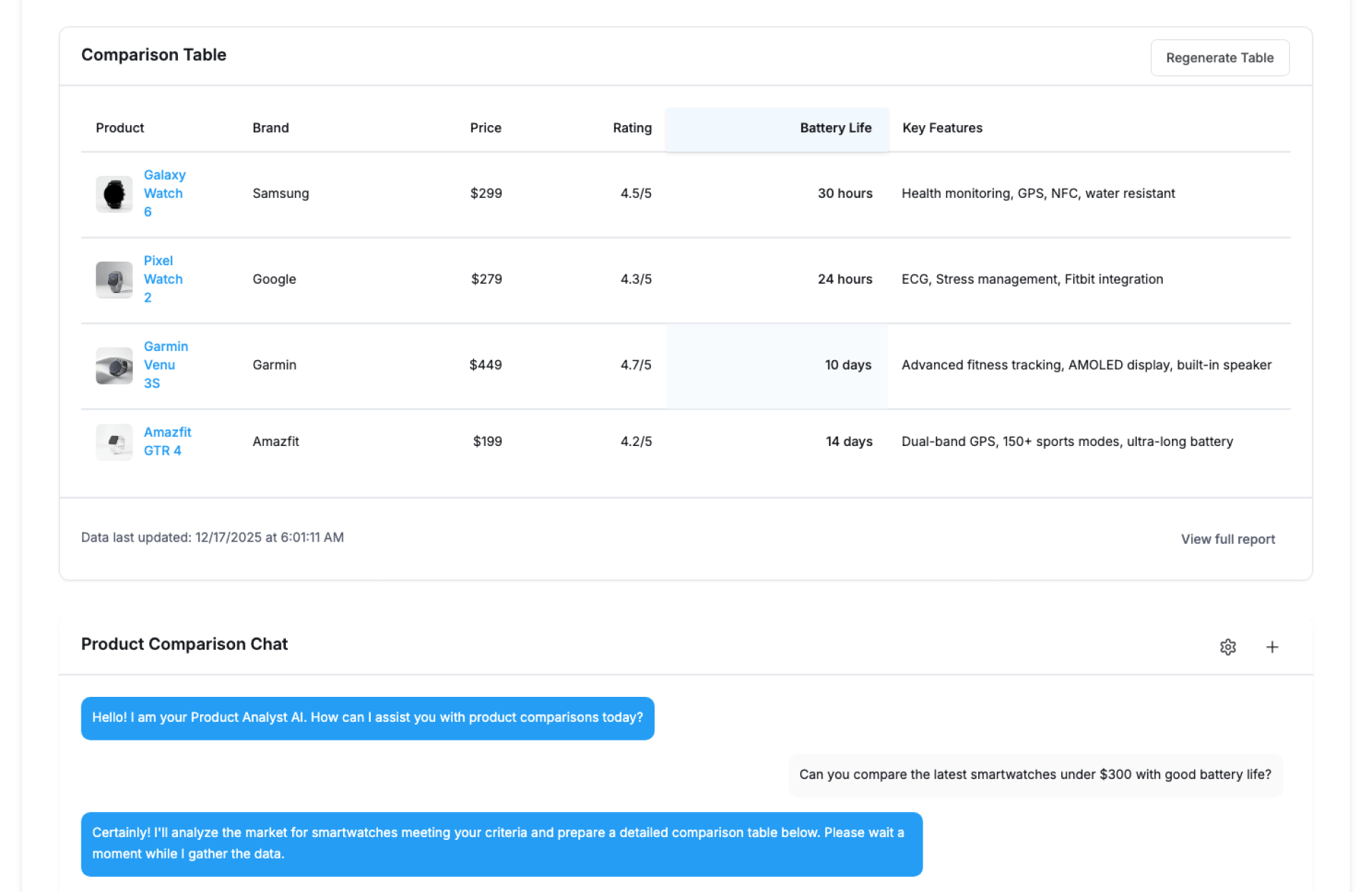Image resolution: width=1372 pixels, height=892 pixels.
Task: Select the Garmin 10 days battery cell
Action: (x=847, y=365)
